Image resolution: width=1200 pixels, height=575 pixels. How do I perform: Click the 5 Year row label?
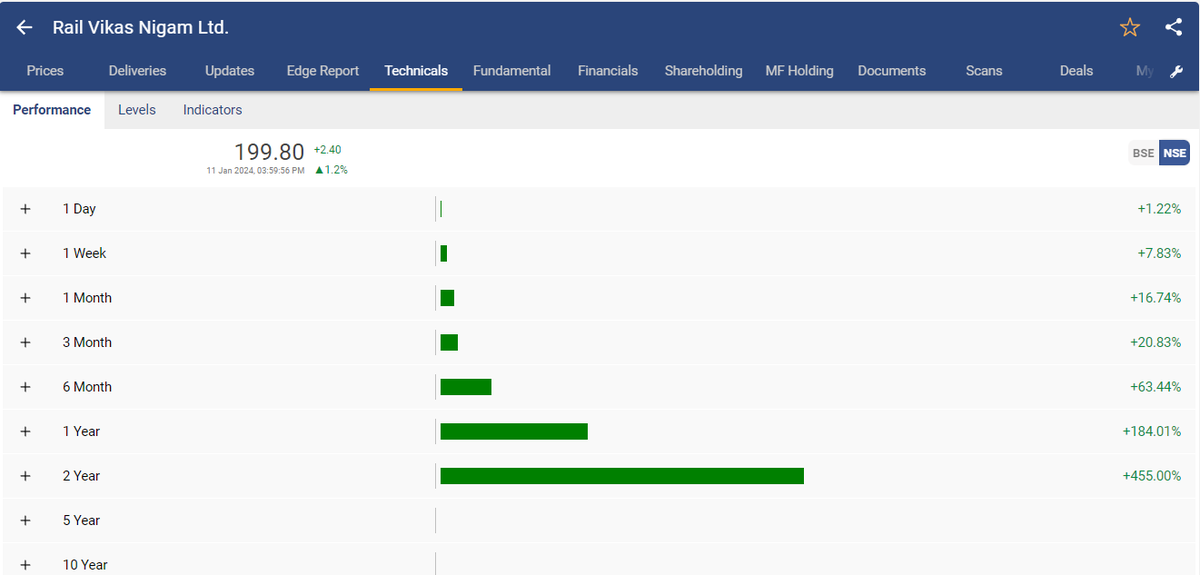[81, 520]
